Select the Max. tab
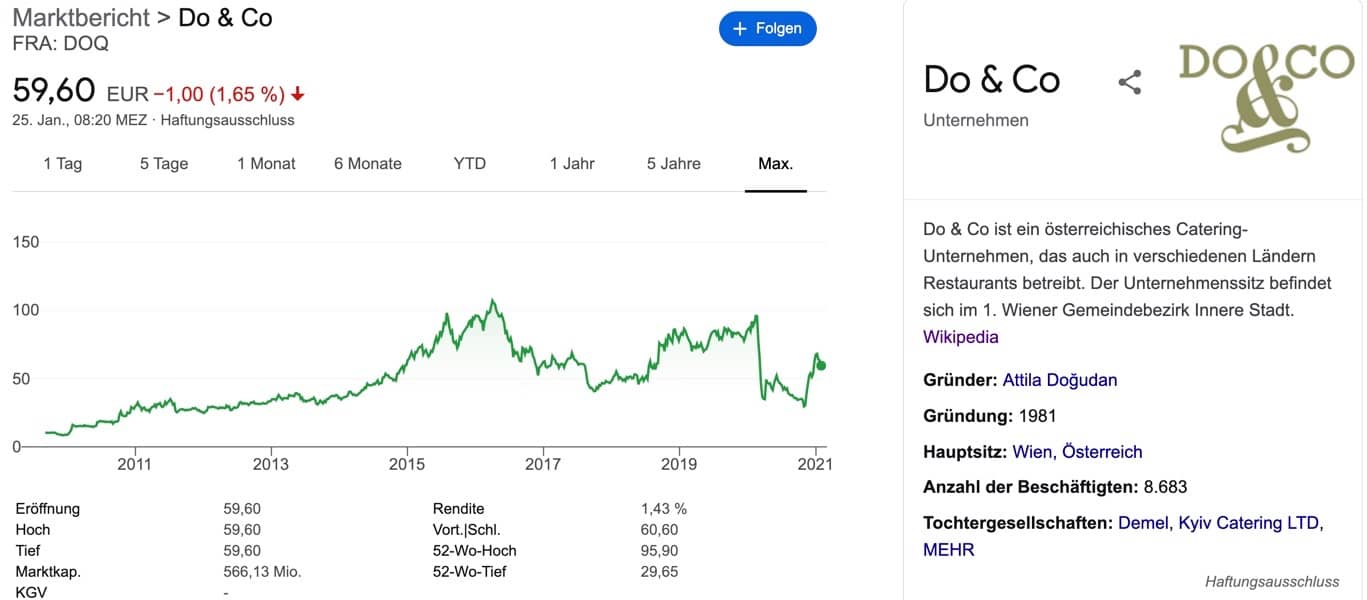1367x600 pixels. (776, 164)
